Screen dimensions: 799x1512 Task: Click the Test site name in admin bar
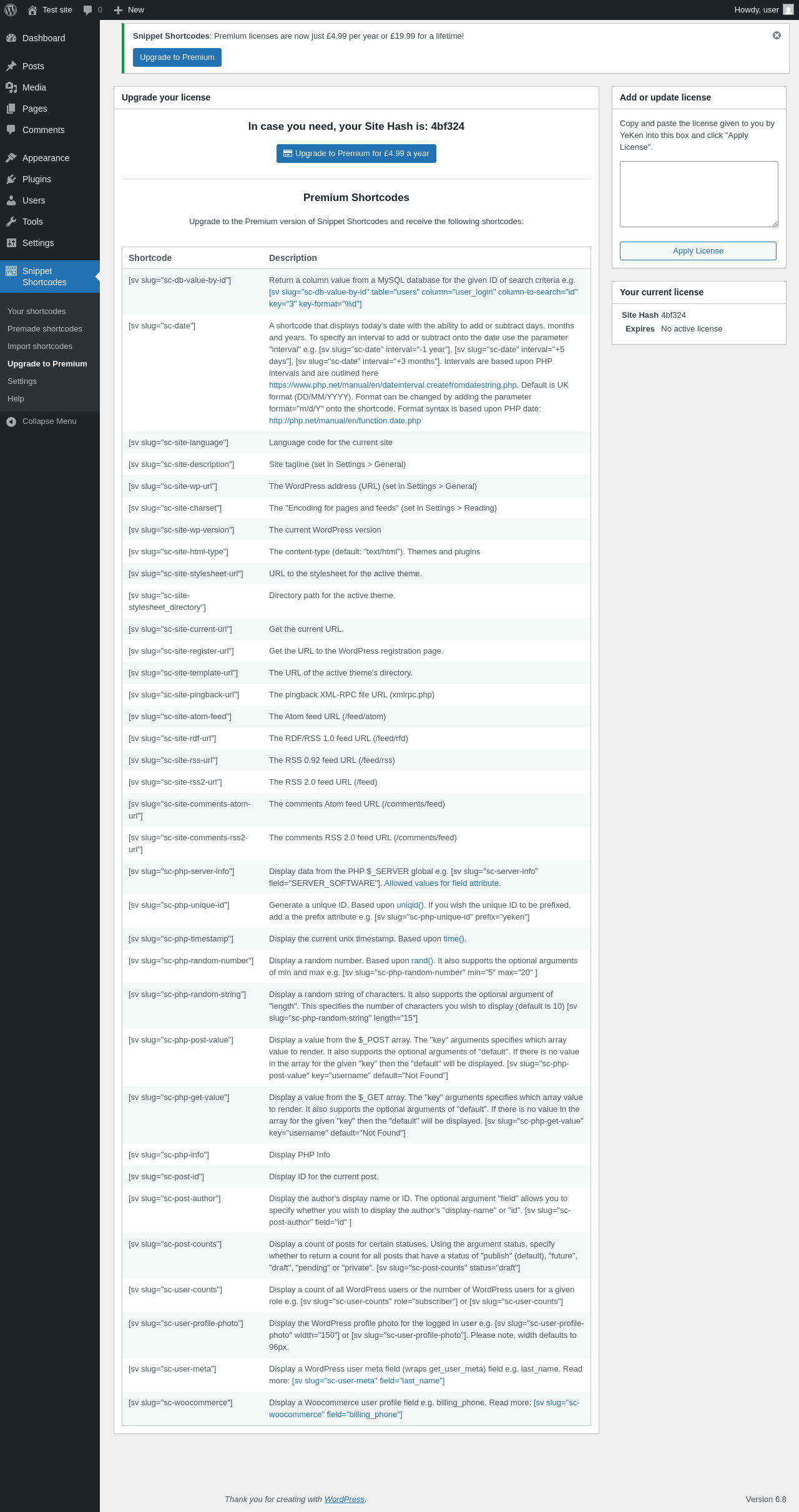tap(57, 10)
